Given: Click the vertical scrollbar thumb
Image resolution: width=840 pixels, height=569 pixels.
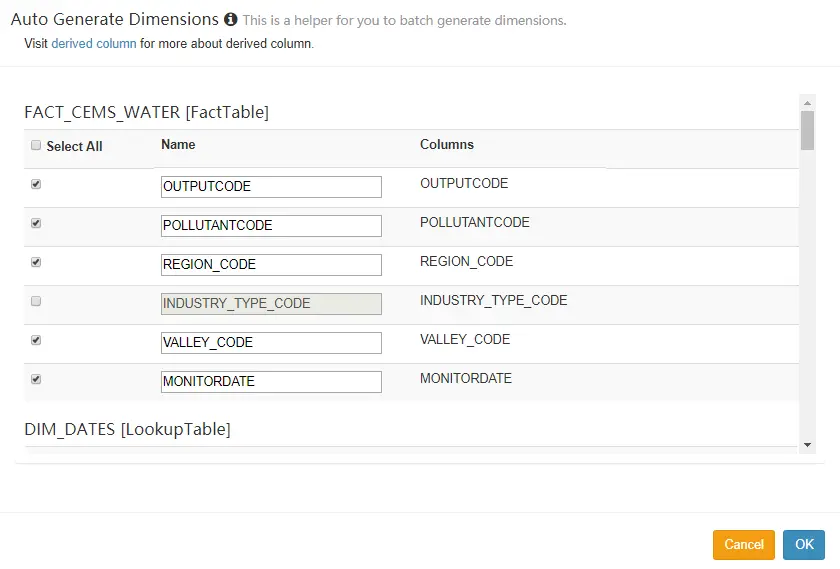Looking at the screenshot, I should pos(807,130).
